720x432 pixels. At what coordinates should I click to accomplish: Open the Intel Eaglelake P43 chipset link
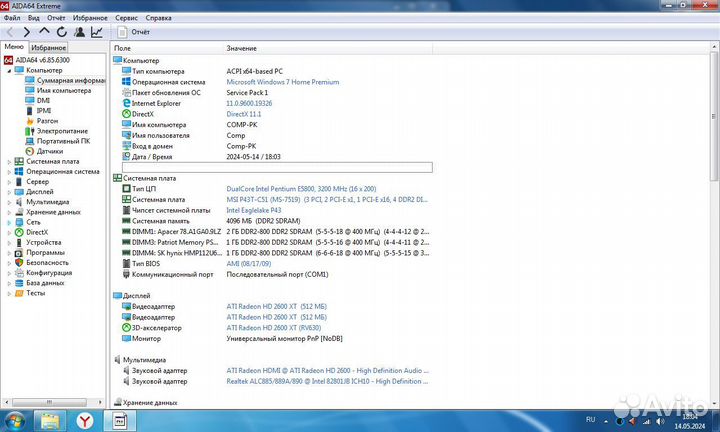point(253,210)
